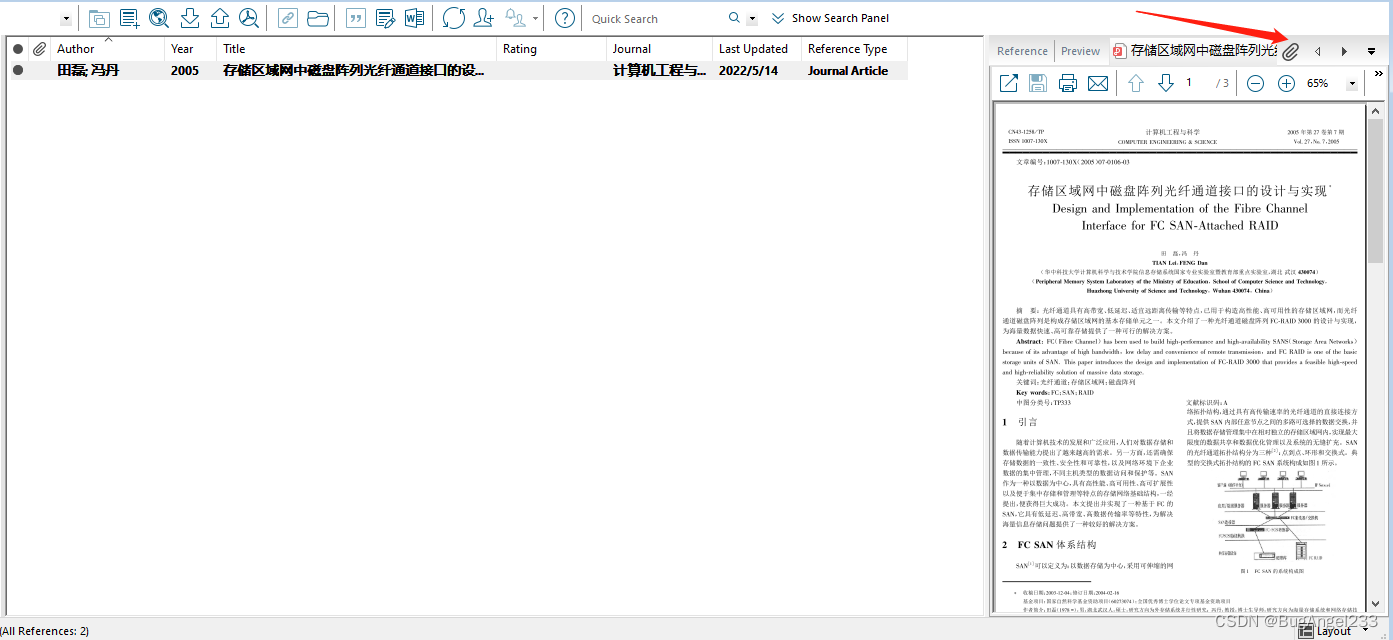Image resolution: width=1393 pixels, height=640 pixels.
Task: Sort by Reference Type column header
Action: [854, 49]
